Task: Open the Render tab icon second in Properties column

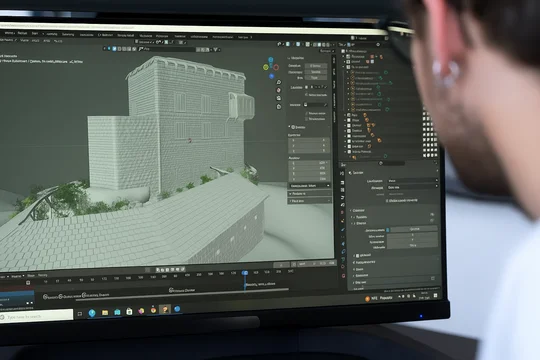Action: pos(342,182)
